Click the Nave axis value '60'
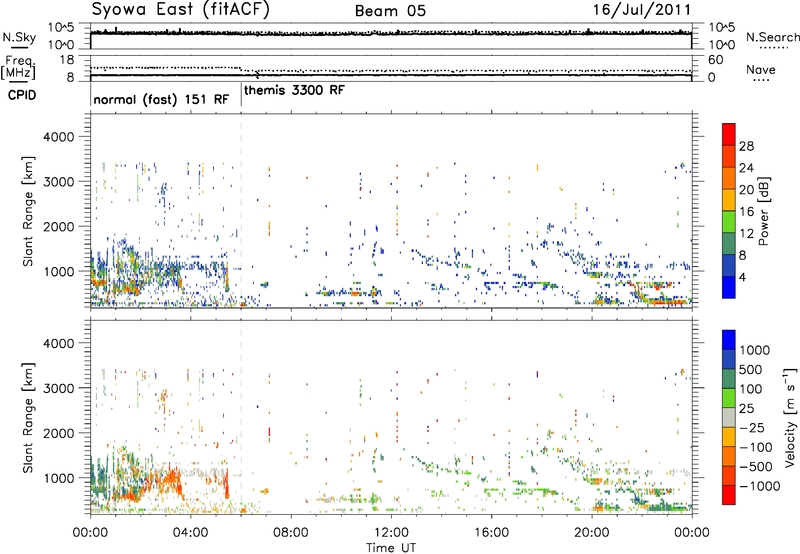The height and width of the screenshot is (554, 800). tap(715, 60)
